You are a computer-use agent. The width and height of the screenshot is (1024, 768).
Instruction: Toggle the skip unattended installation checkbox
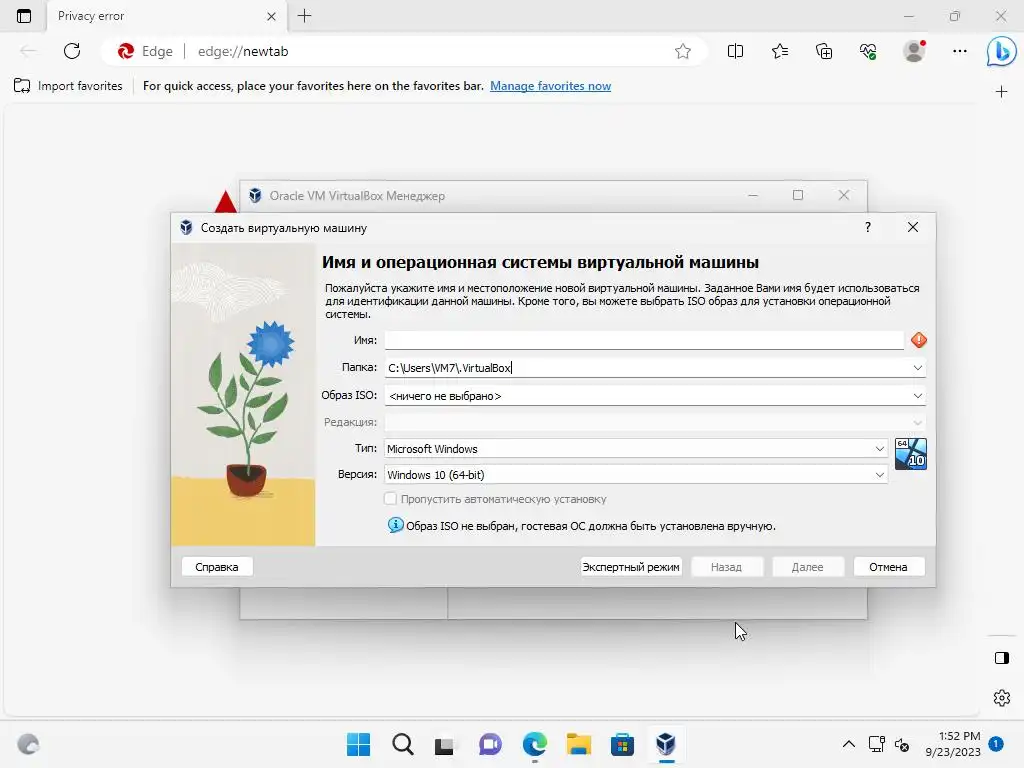point(390,499)
